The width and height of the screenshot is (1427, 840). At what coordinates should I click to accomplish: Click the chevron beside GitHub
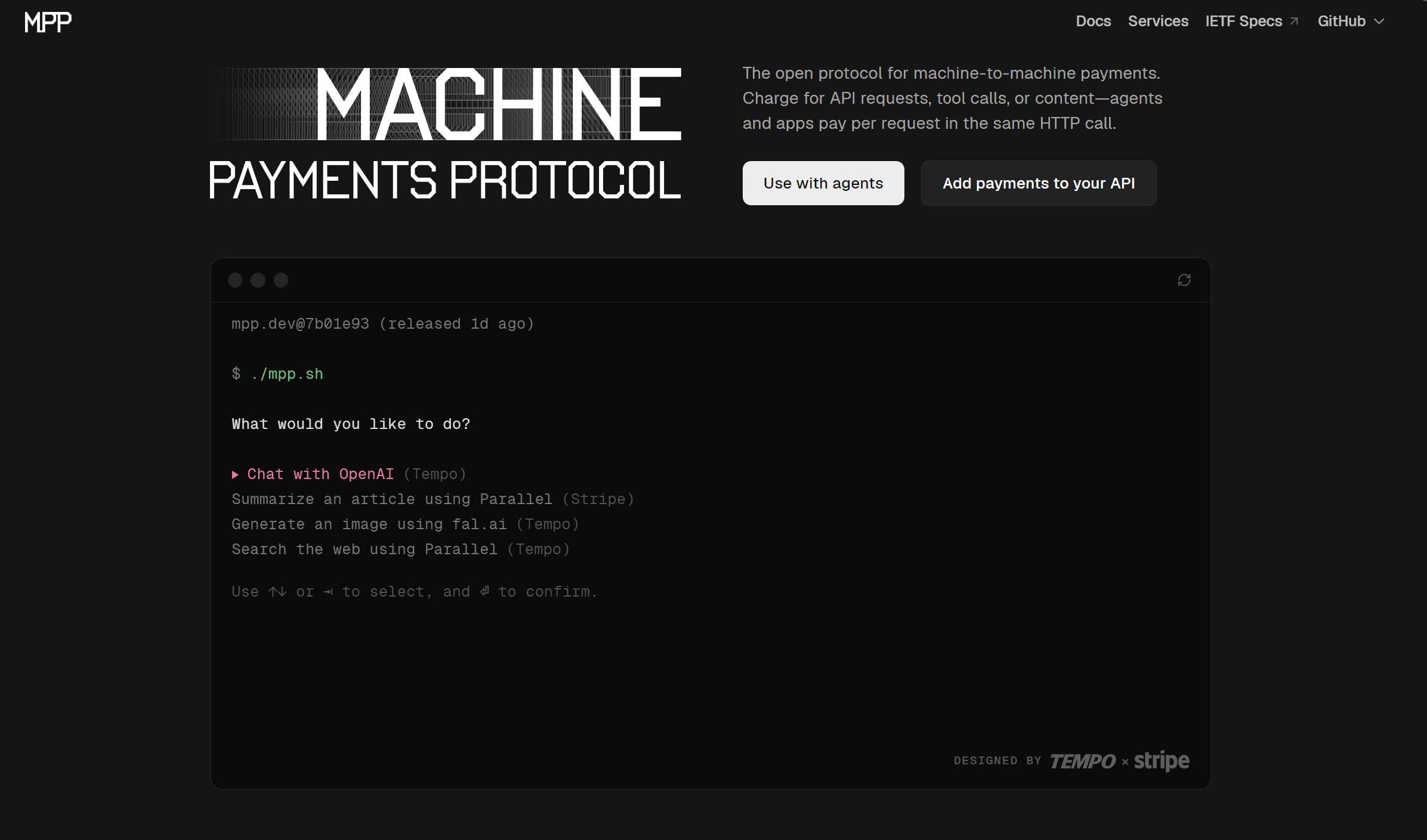(x=1380, y=22)
